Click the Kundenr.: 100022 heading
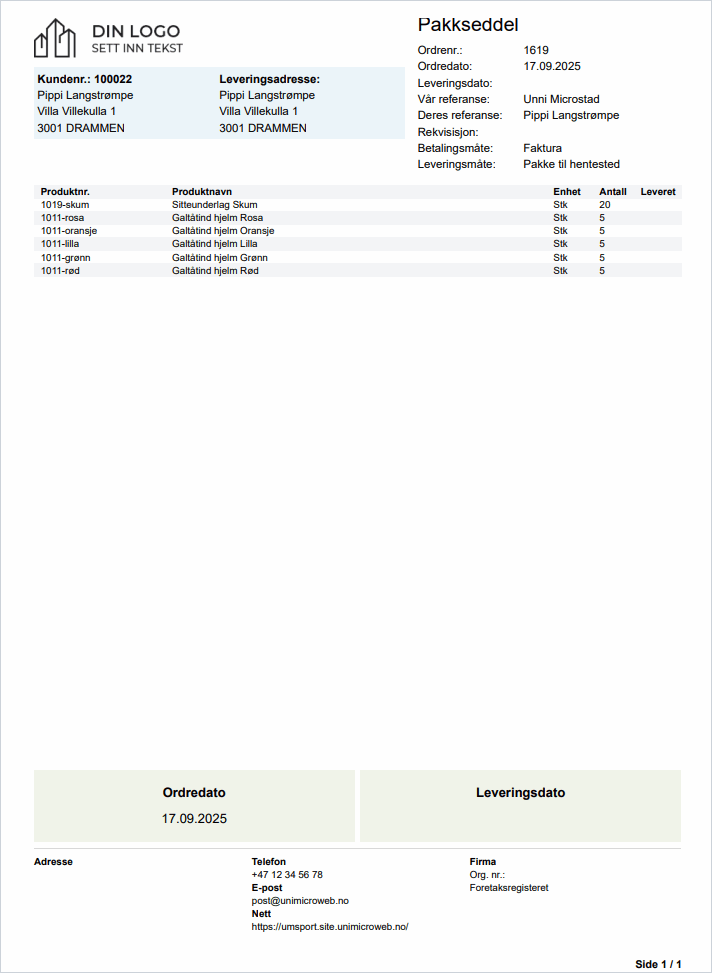 click(x=85, y=79)
